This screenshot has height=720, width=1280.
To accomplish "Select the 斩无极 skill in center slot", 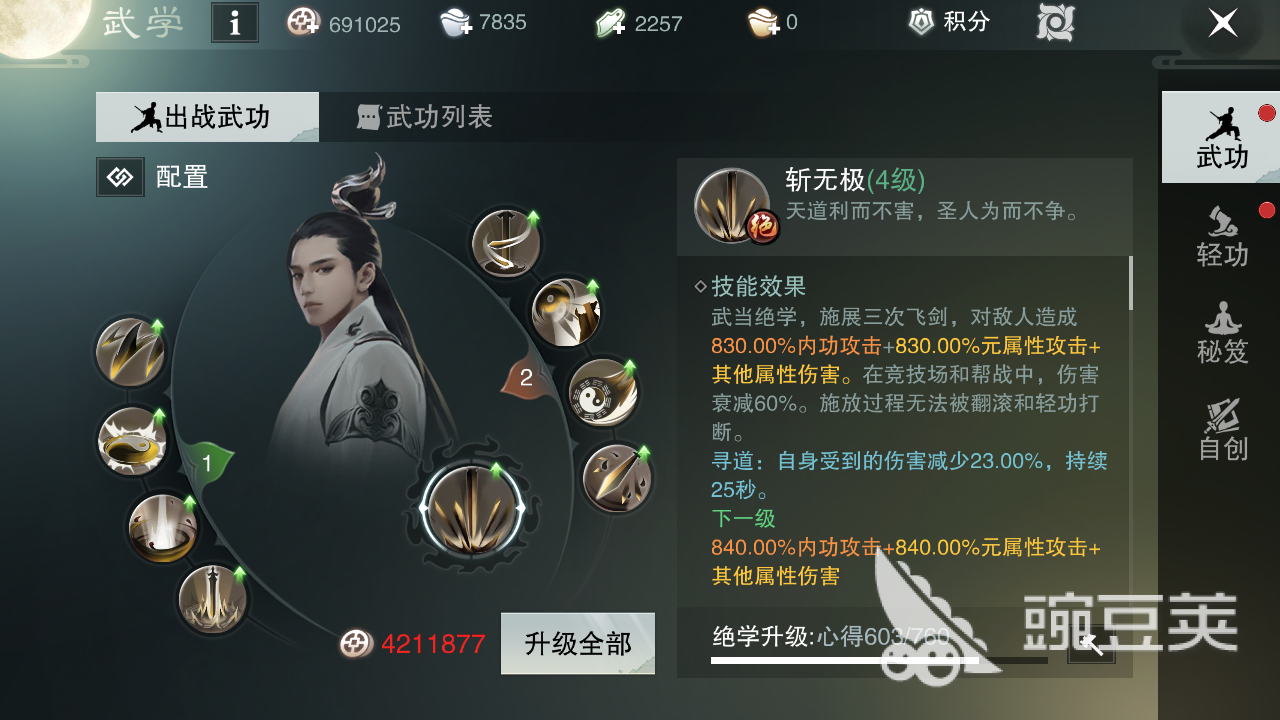I will pos(470,507).
